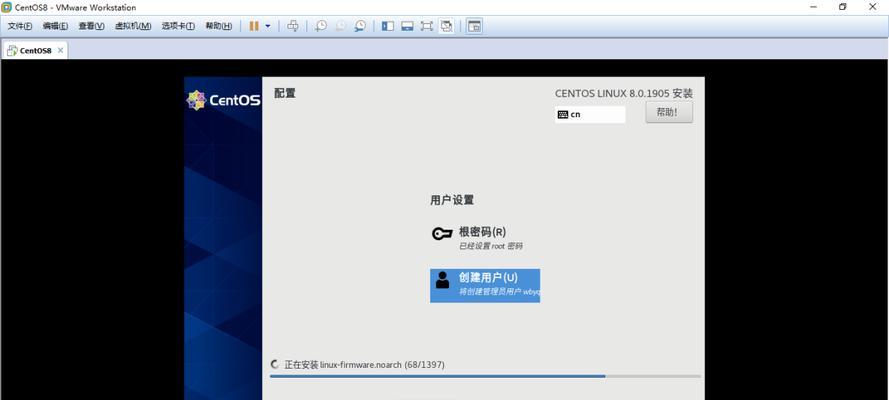Viewport: 889px width, 400px height.
Task: Pause the virtual machine with the pause icon
Action: (254, 26)
